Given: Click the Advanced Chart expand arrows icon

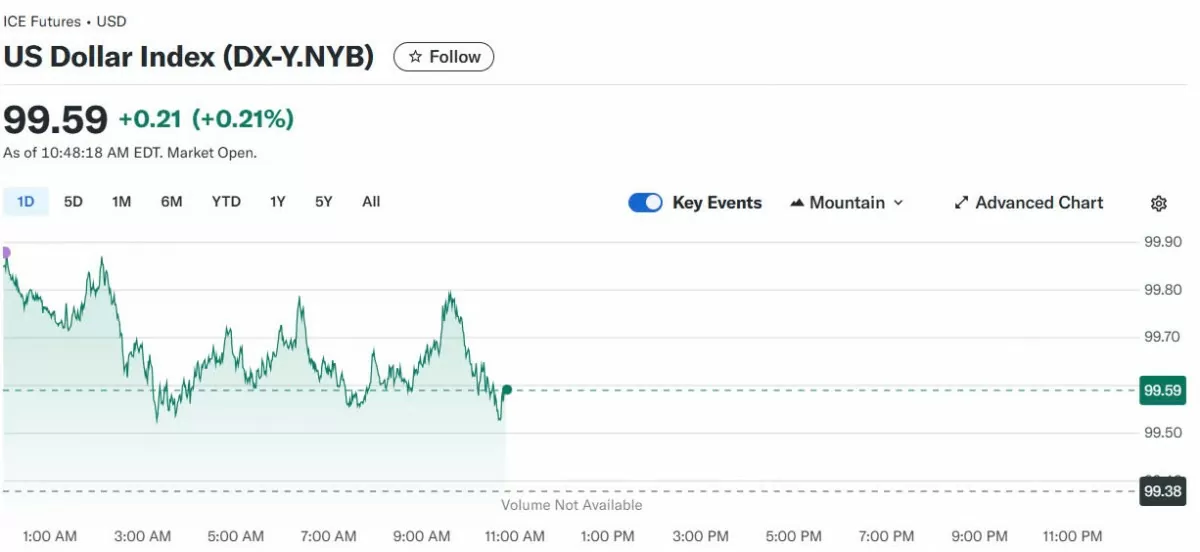Looking at the screenshot, I should pyautogui.click(x=961, y=203).
